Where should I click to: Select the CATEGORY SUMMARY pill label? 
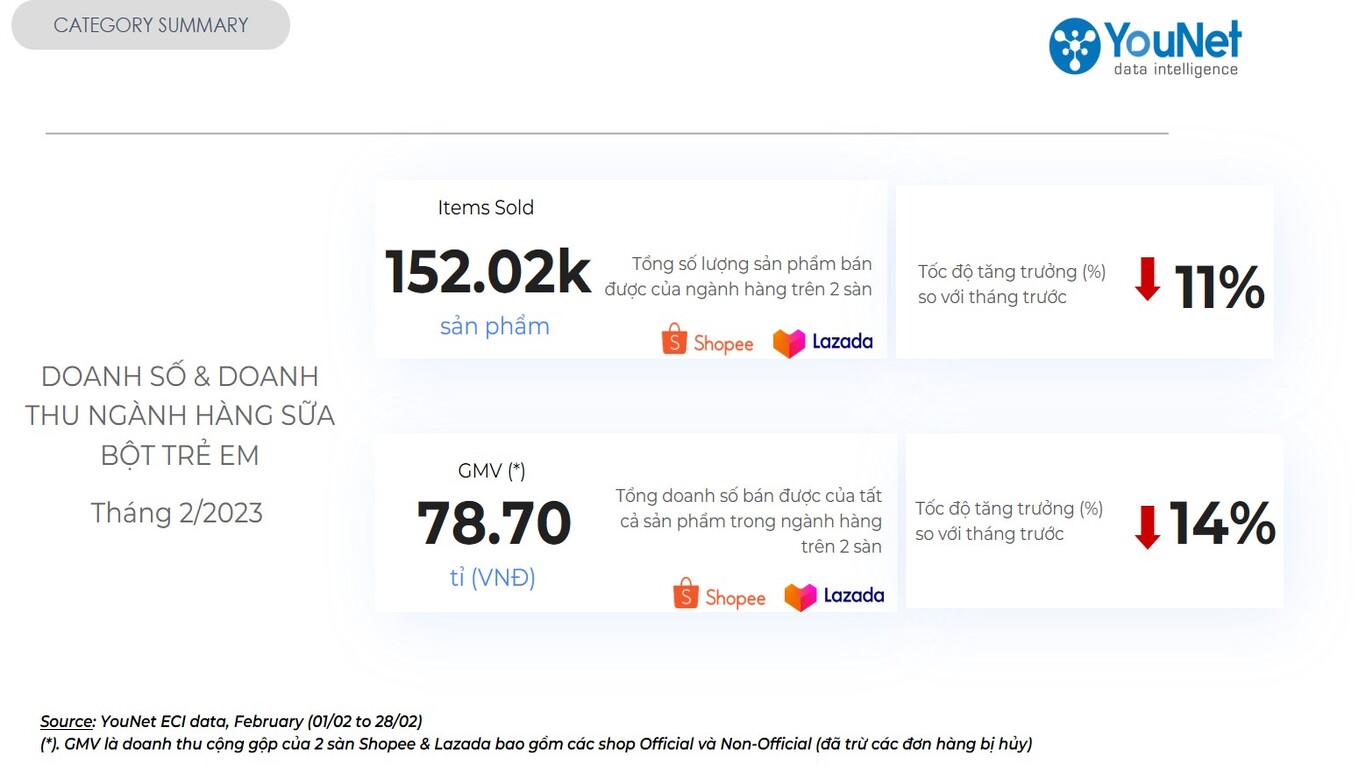tap(151, 25)
